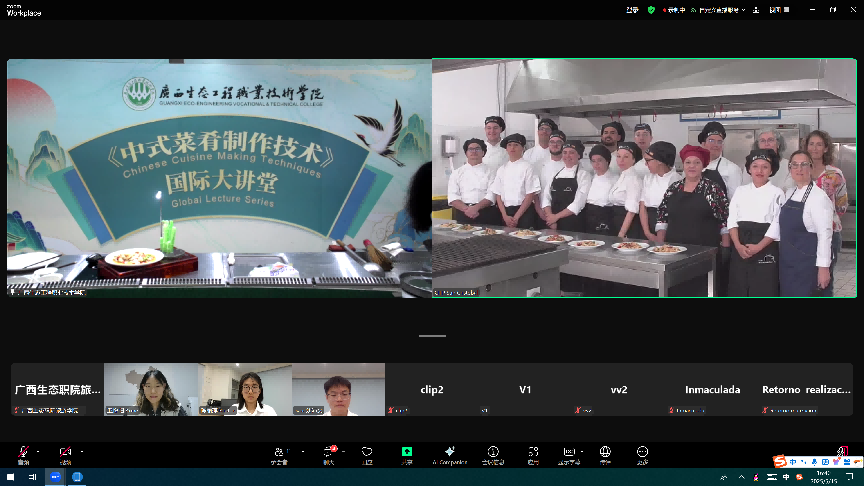The height and width of the screenshot is (486, 864).
Task: Open the Participants panel
Action: click(x=279, y=455)
